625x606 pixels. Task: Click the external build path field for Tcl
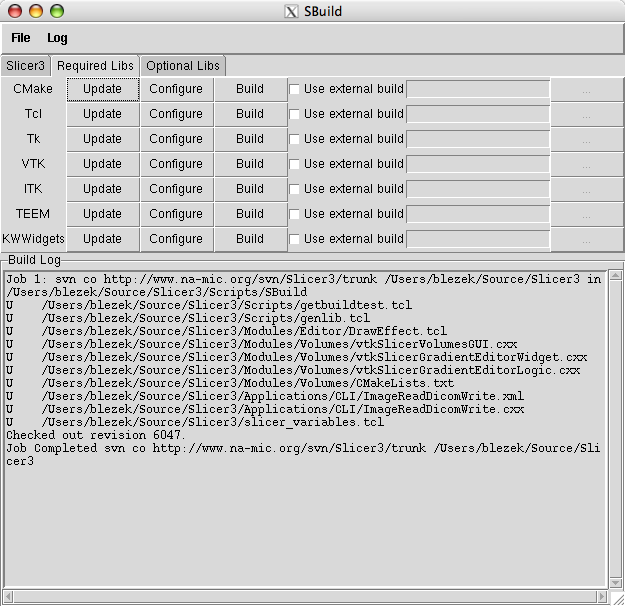[478, 114]
